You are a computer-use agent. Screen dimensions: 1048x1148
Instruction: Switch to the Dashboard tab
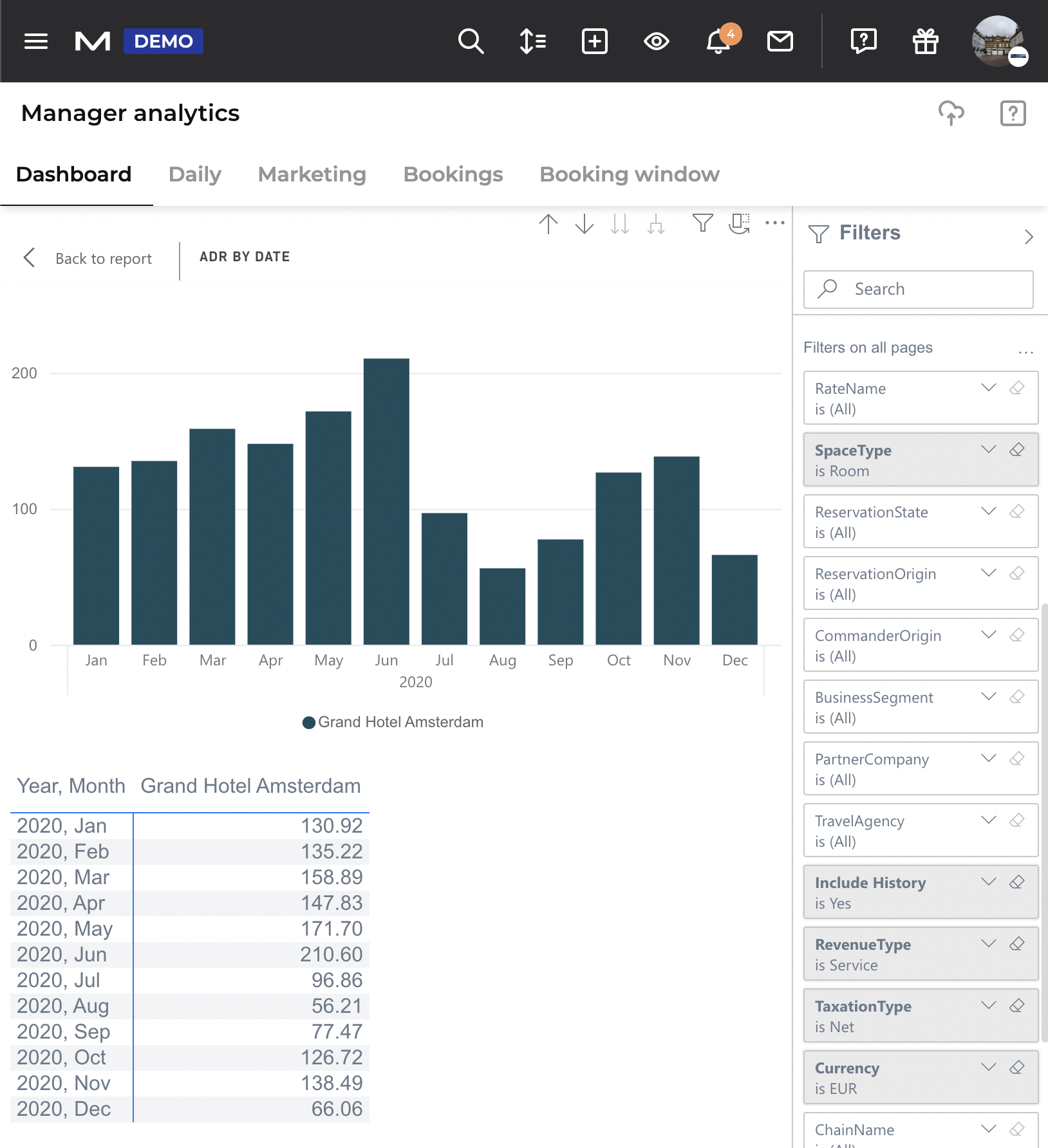point(74,174)
